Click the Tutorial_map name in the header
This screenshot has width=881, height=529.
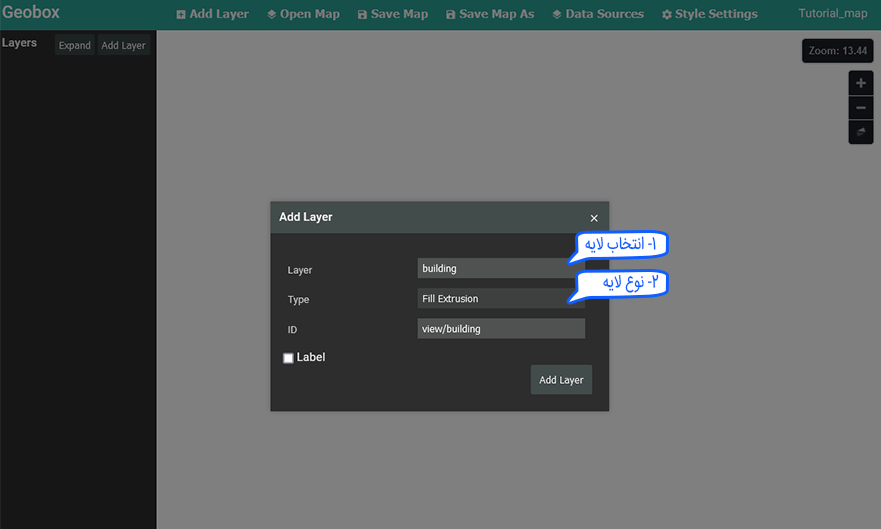click(x=834, y=14)
